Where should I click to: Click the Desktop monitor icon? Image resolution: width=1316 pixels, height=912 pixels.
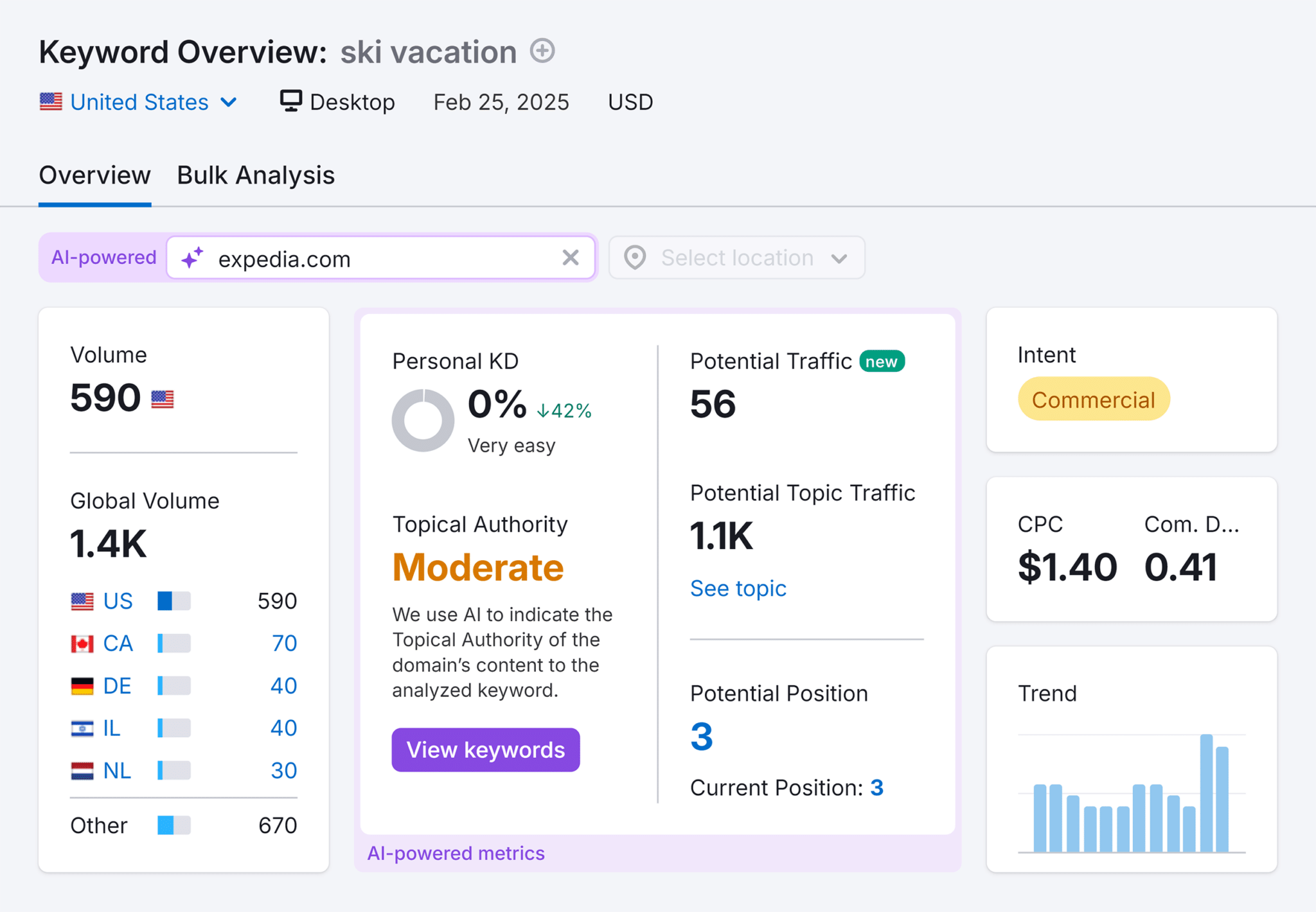[x=290, y=101]
